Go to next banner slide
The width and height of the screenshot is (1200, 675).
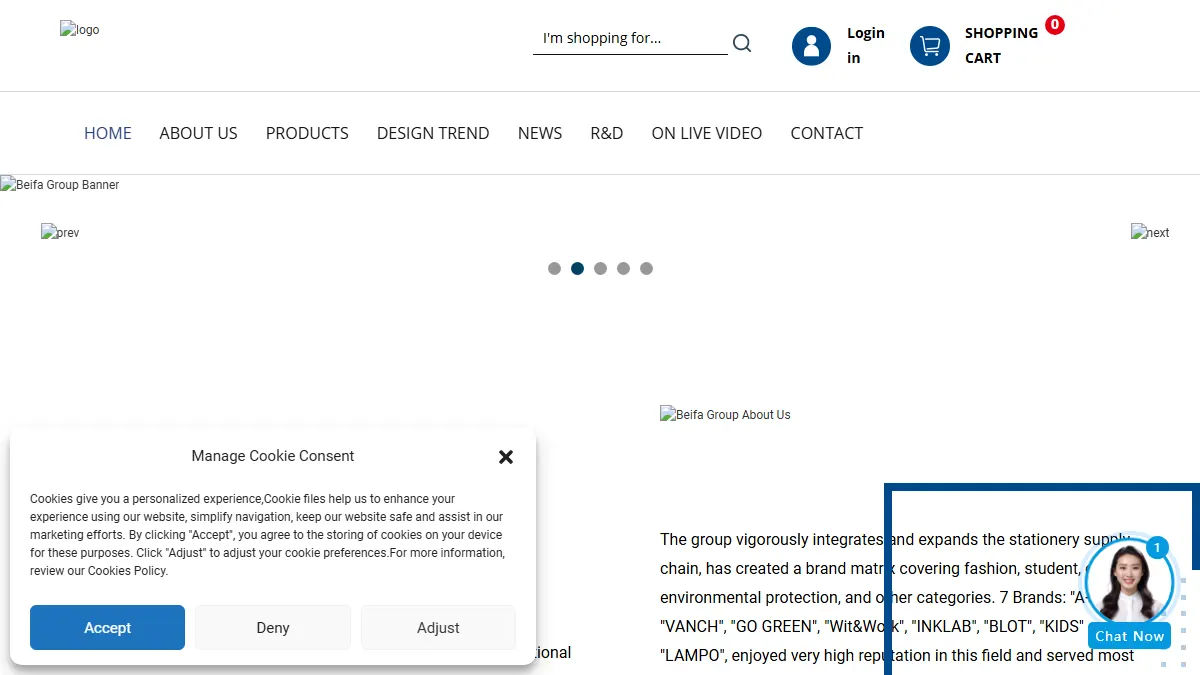tap(1150, 232)
